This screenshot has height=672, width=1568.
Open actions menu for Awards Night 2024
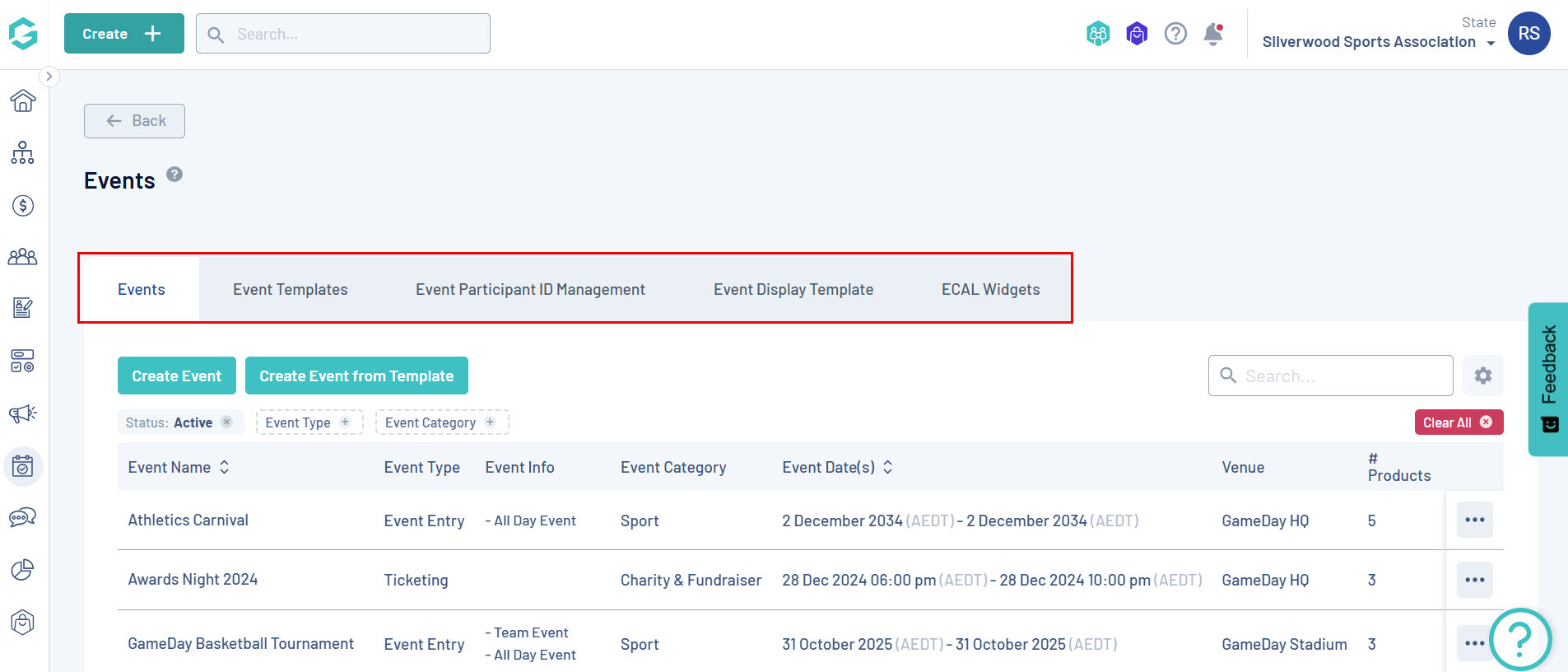pyautogui.click(x=1475, y=580)
